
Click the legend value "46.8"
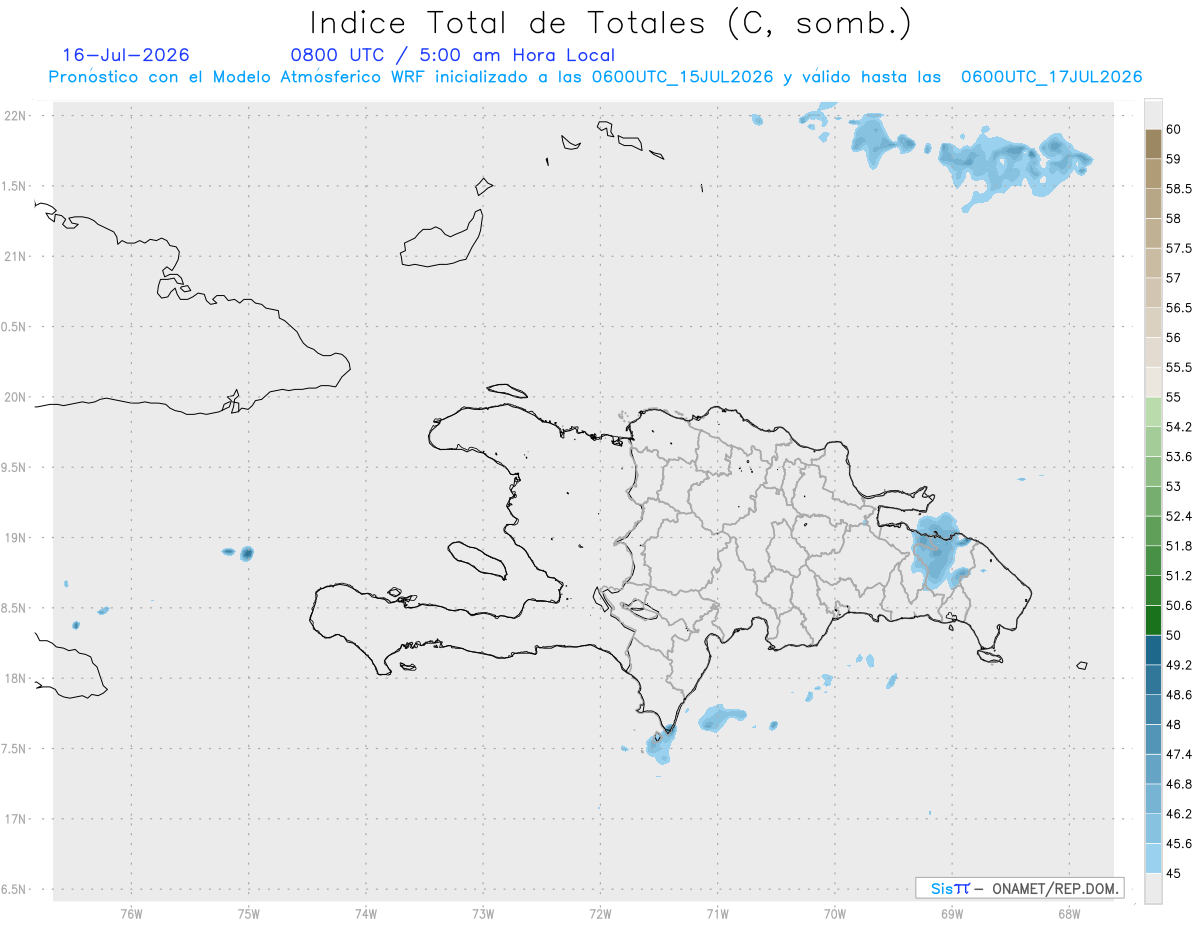(x=1179, y=784)
